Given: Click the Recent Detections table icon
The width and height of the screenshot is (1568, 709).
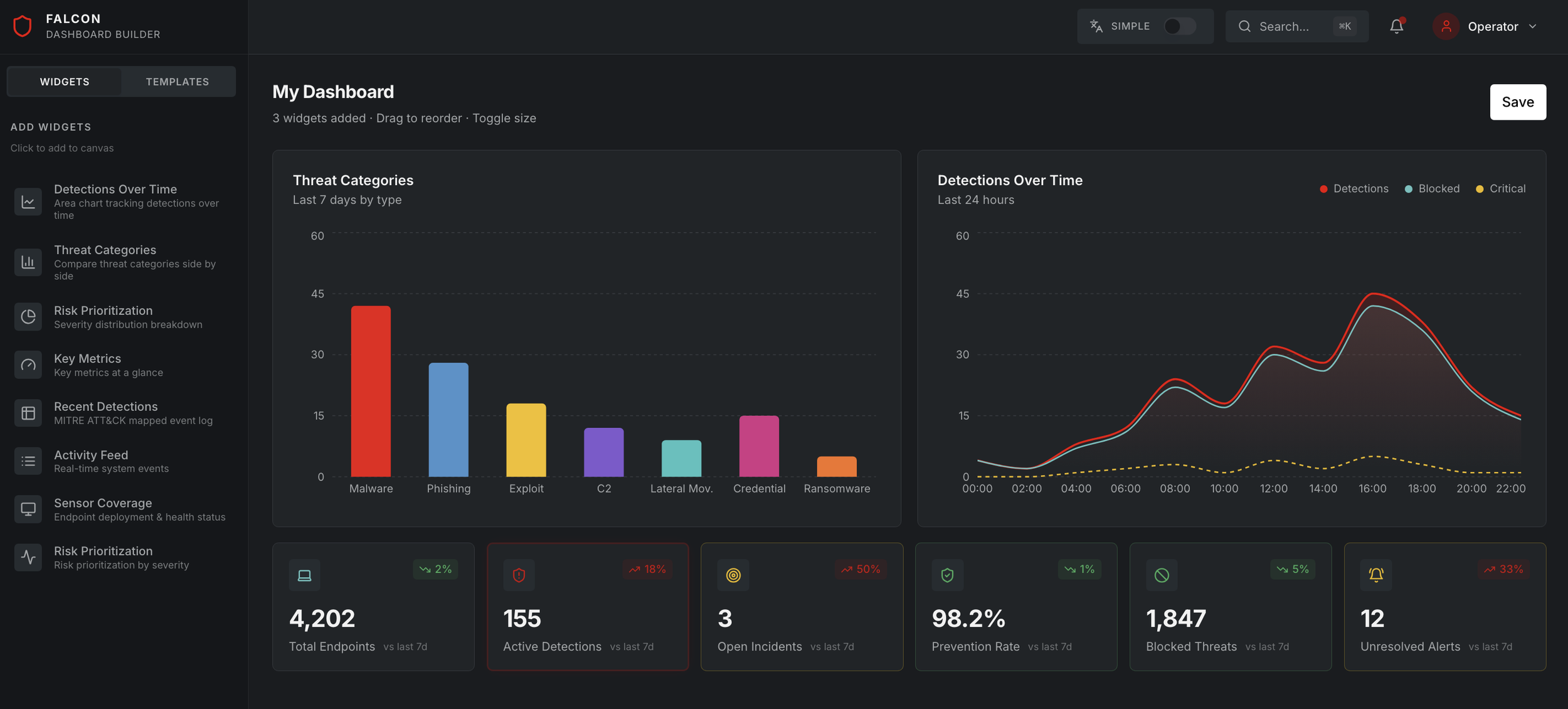Looking at the screenshot, I should (28, 413).
